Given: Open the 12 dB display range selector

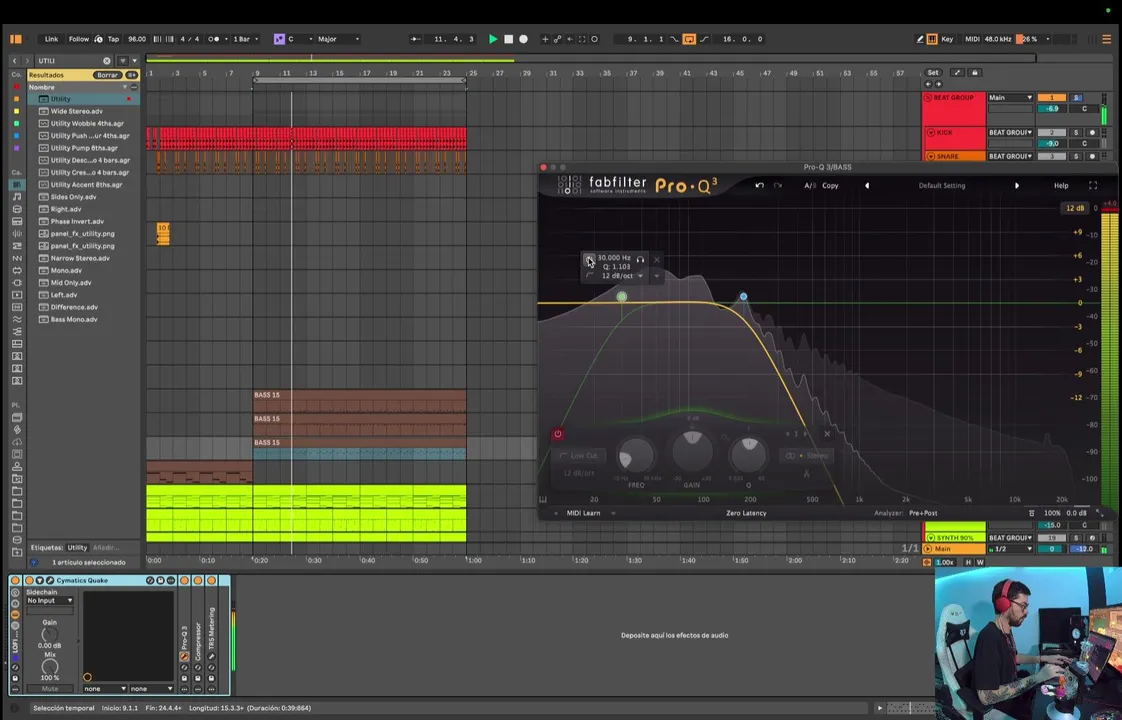Looking at the screenshot, I should point(1075,208).
